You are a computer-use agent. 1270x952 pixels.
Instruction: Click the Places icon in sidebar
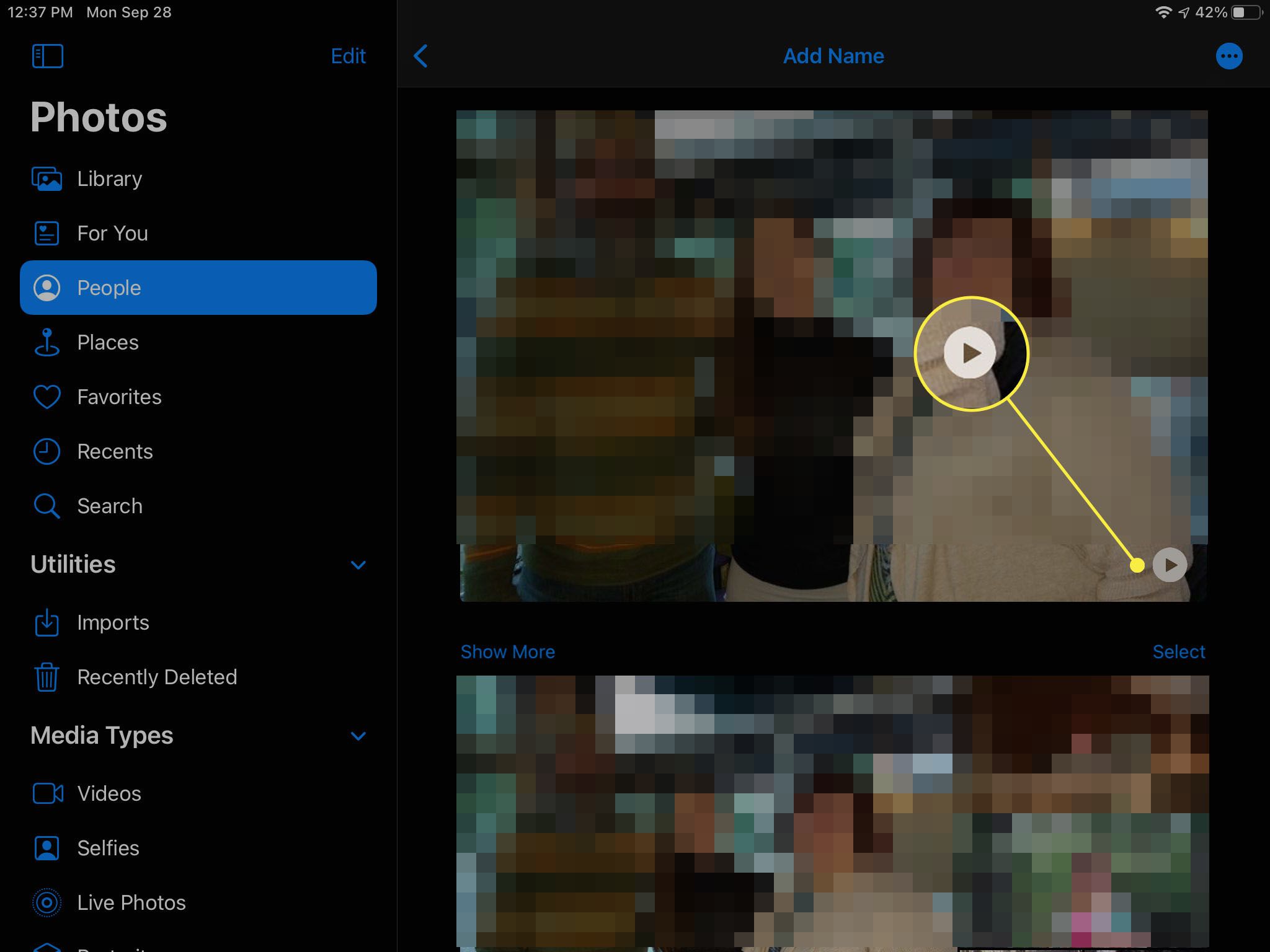coord(47,343)
